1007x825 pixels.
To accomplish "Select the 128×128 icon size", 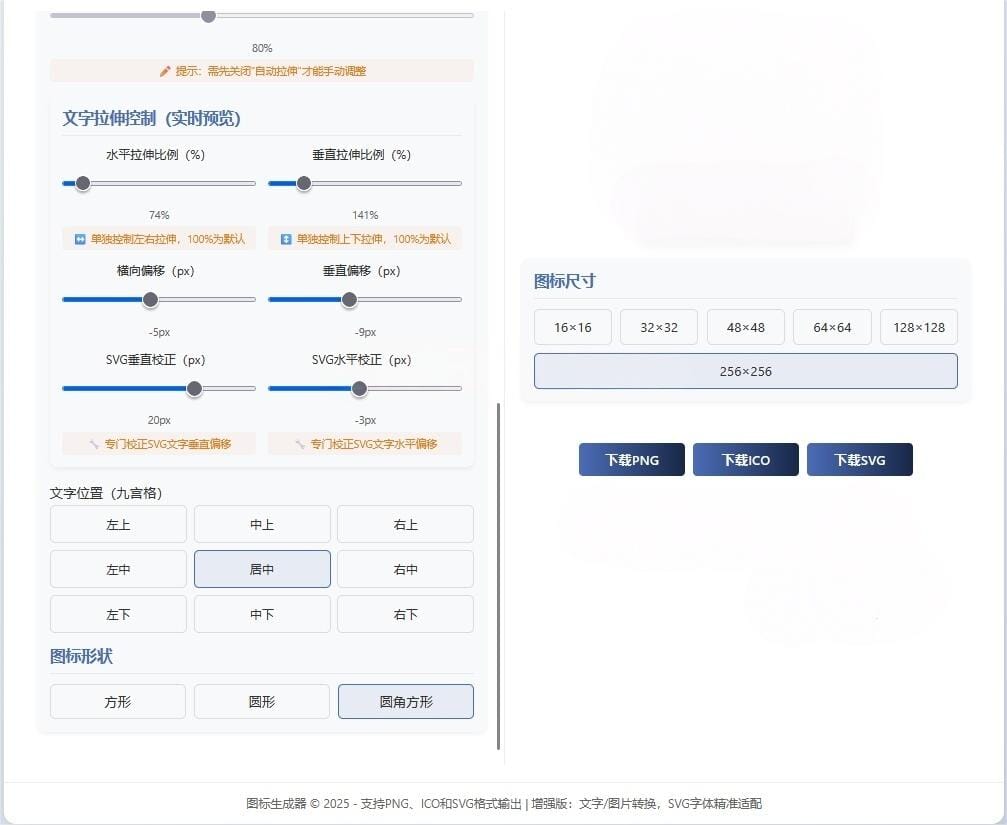I will pyautogui.click(x=918, y=326).
